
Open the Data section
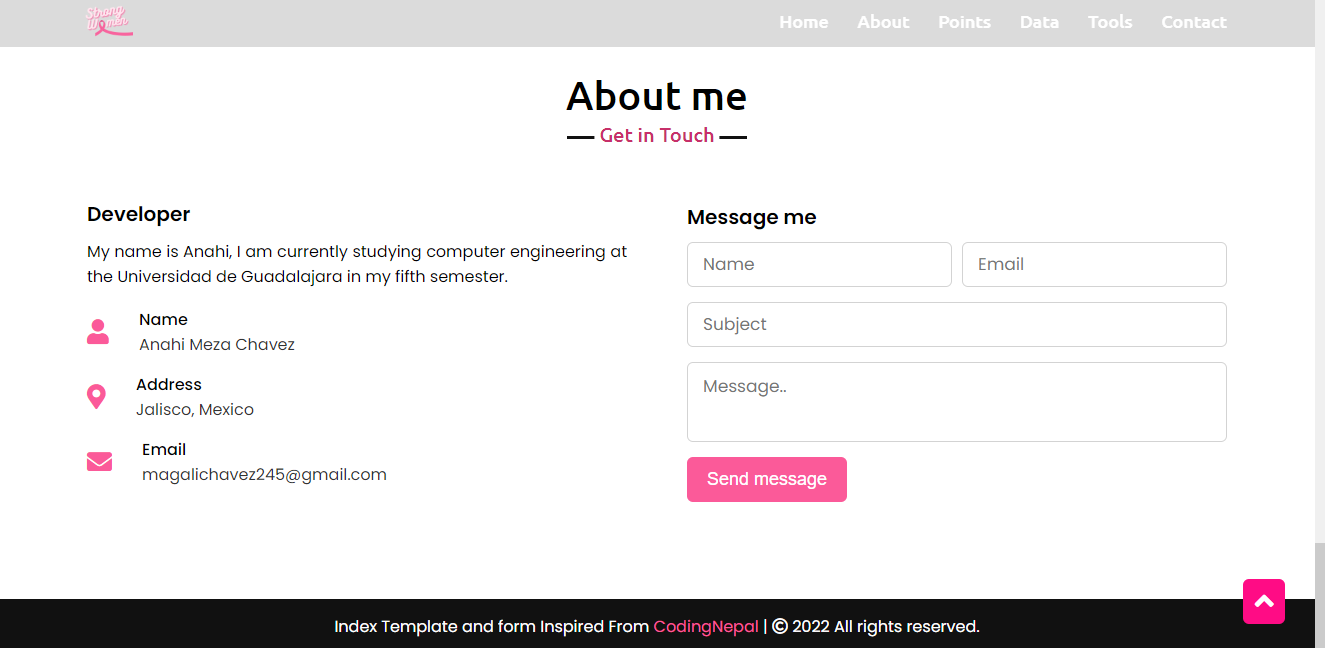click(x=1039, y=22)
